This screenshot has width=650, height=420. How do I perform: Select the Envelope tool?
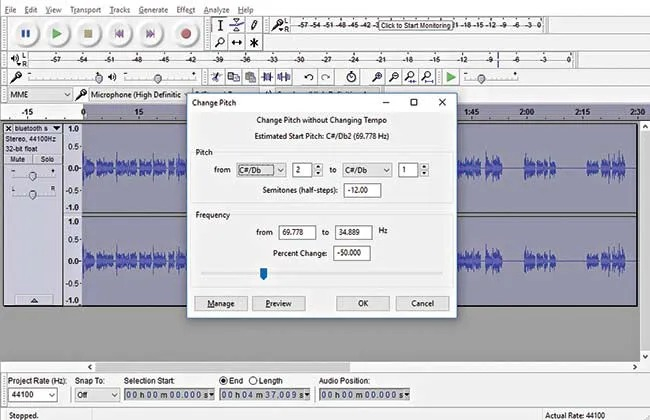point(236,25)
